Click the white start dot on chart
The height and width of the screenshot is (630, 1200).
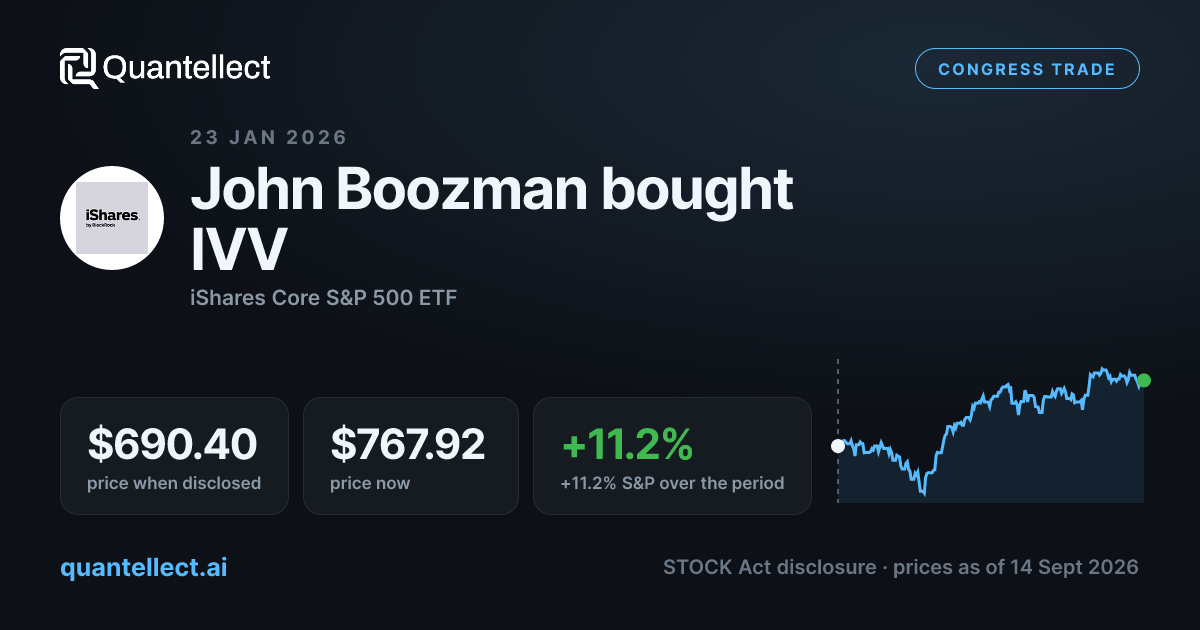[838, 446]
